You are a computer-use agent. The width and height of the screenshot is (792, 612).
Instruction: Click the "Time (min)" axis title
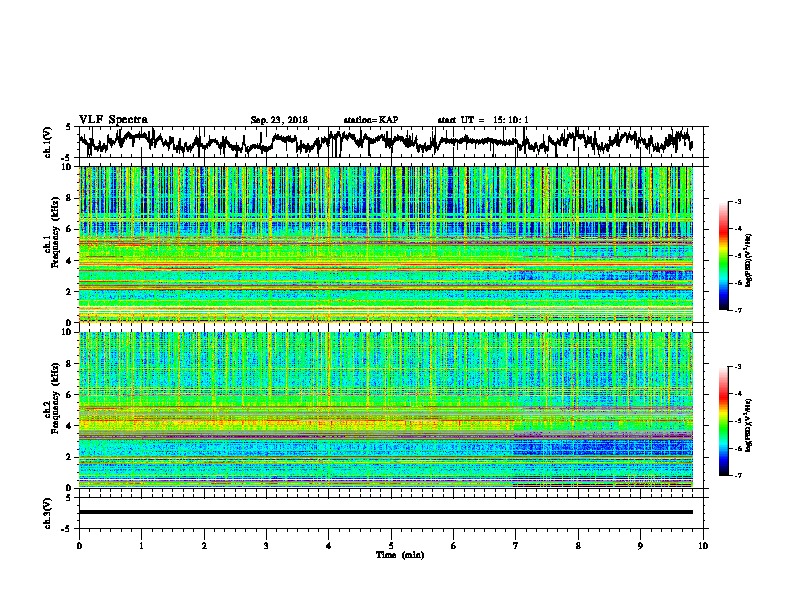400,555
